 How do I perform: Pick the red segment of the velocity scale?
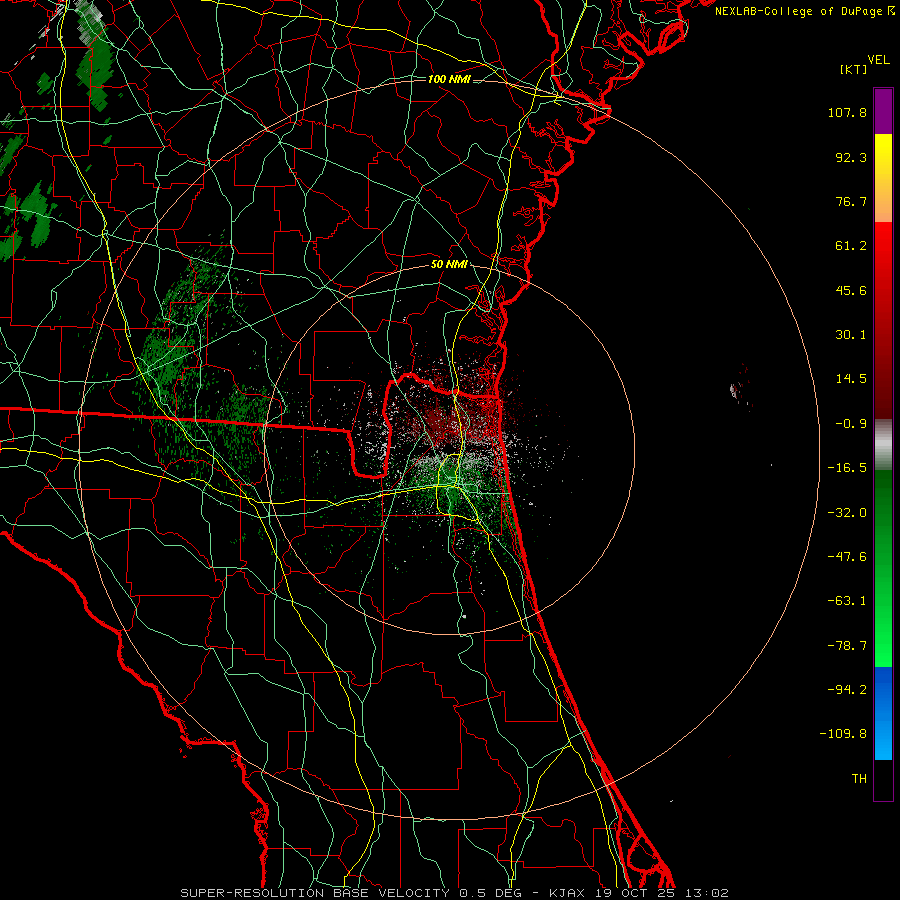[883, 320]
